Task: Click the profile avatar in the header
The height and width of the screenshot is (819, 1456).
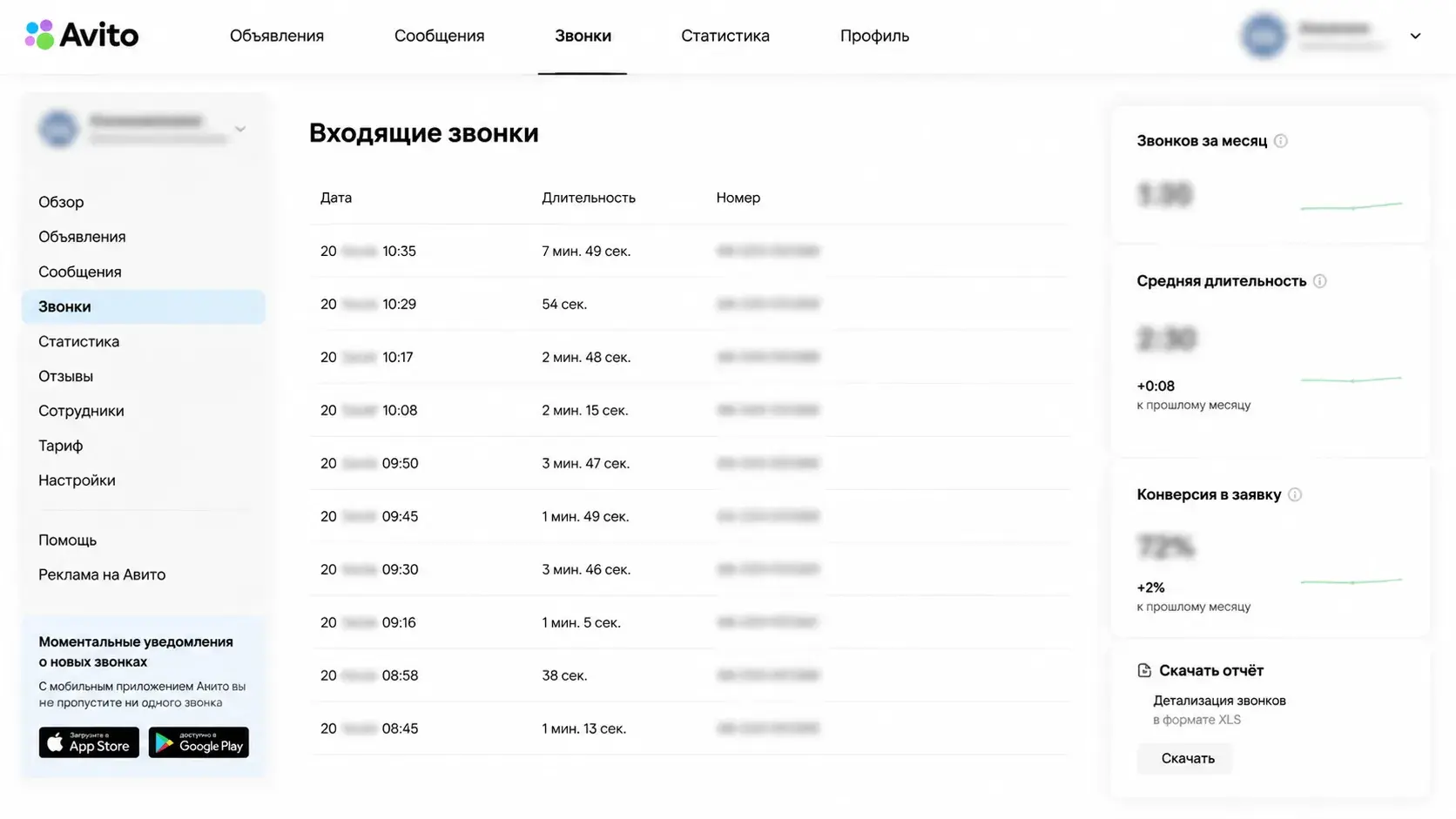Action: click(x=1264, y=36)
